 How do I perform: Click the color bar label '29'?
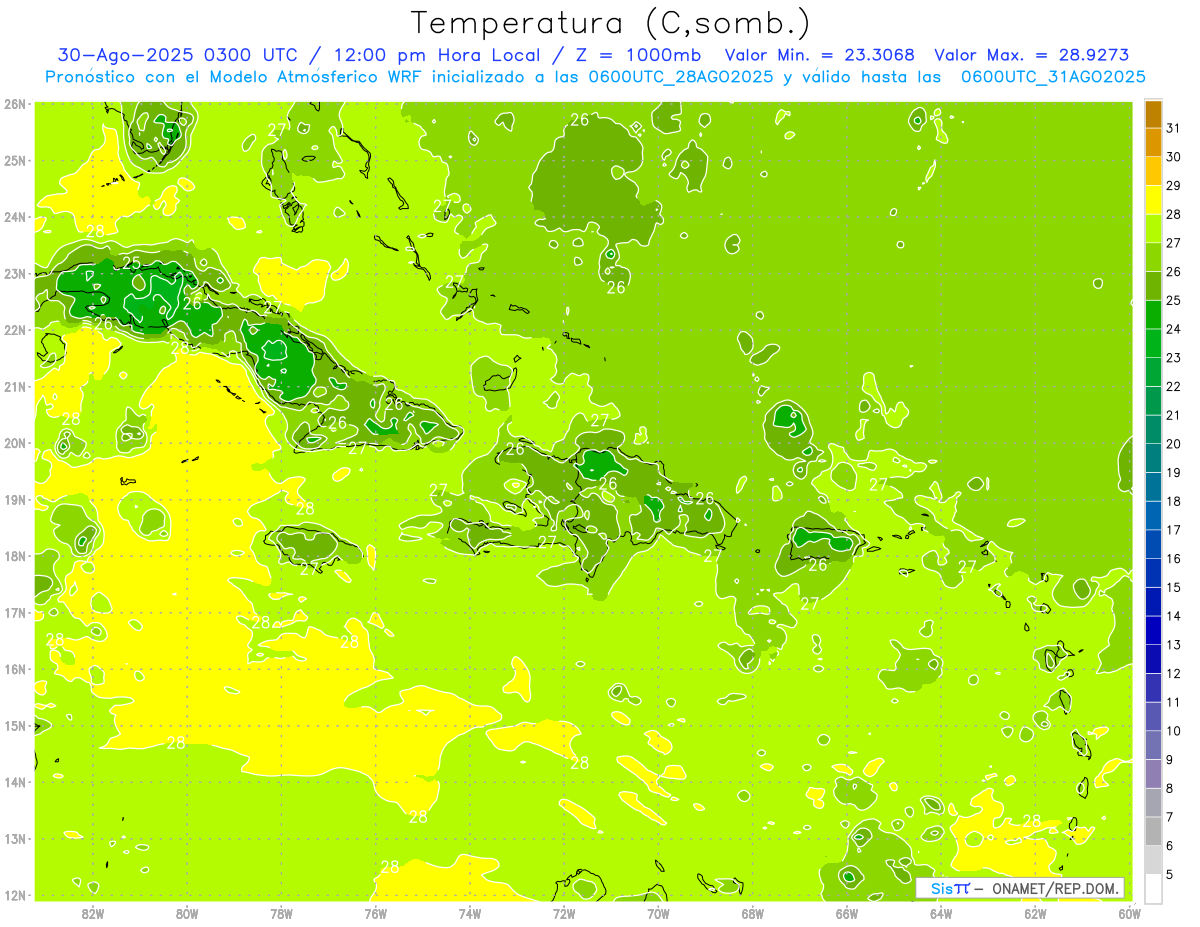[1174, 186]
